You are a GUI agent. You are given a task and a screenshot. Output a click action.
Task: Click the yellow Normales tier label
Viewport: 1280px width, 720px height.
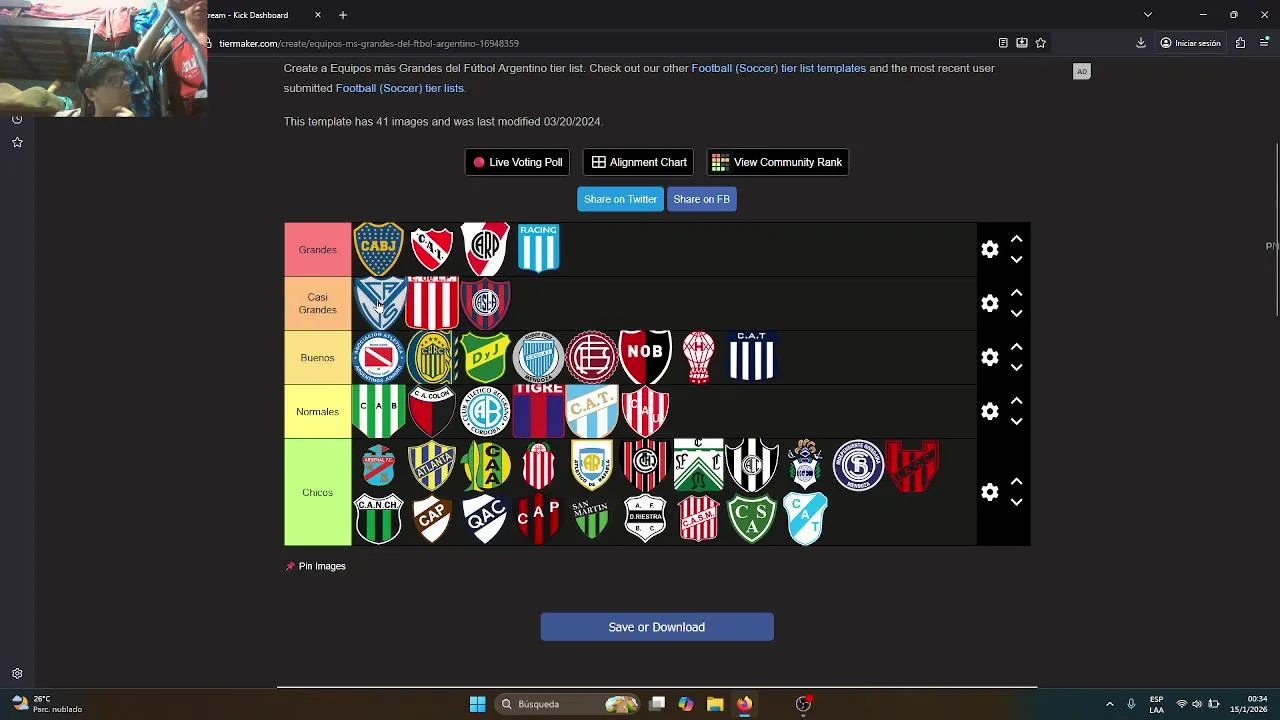318,412
